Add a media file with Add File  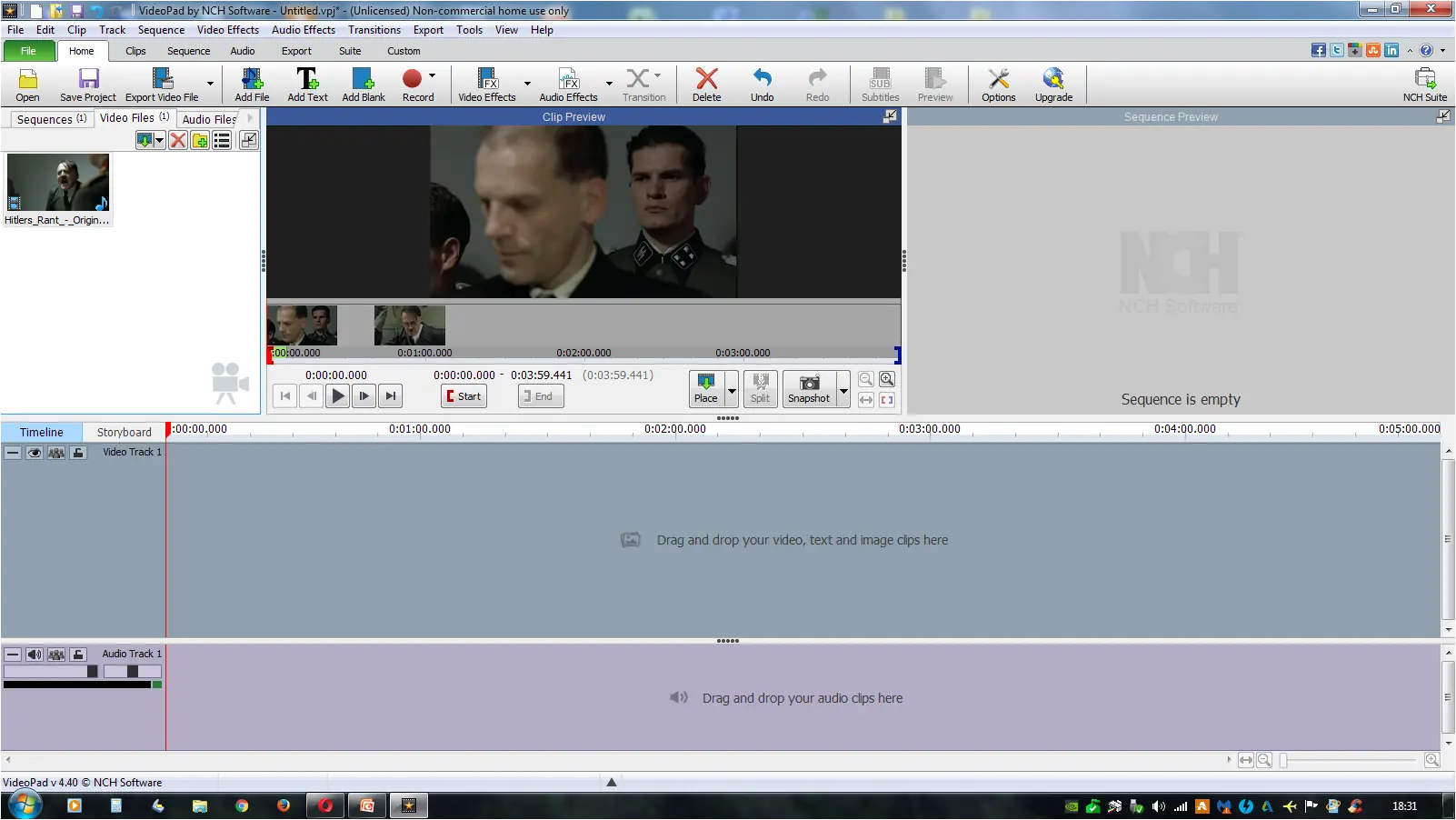(252, 85)
